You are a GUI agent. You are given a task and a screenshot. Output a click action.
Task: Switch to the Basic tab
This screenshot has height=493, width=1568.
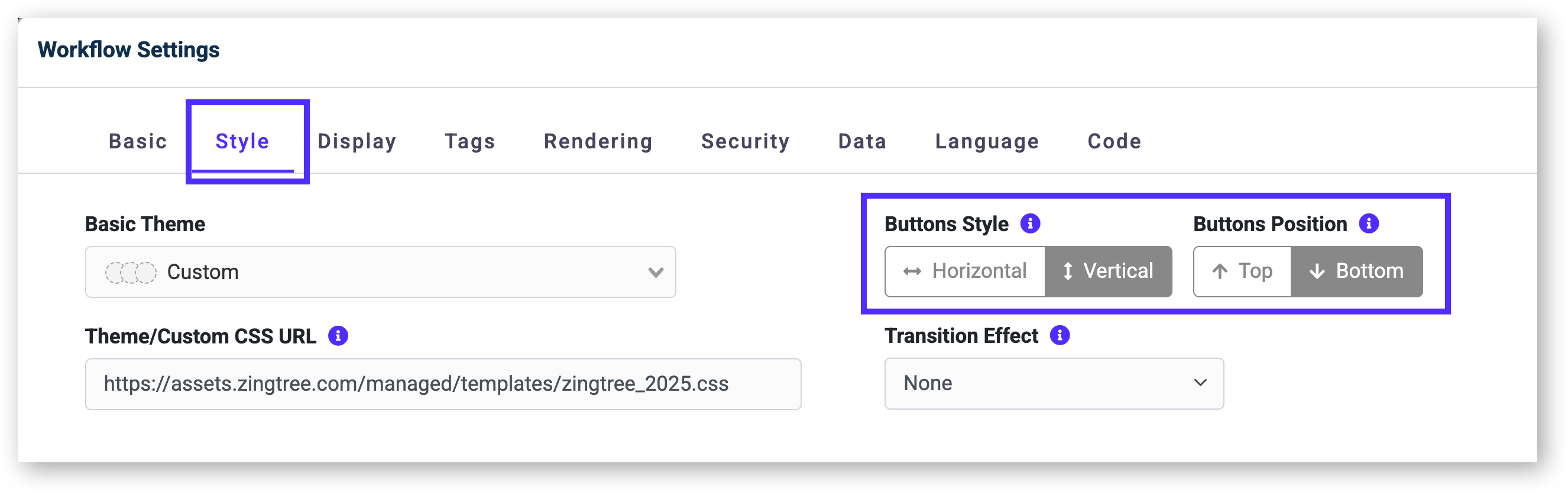click(x=138, y=141)
